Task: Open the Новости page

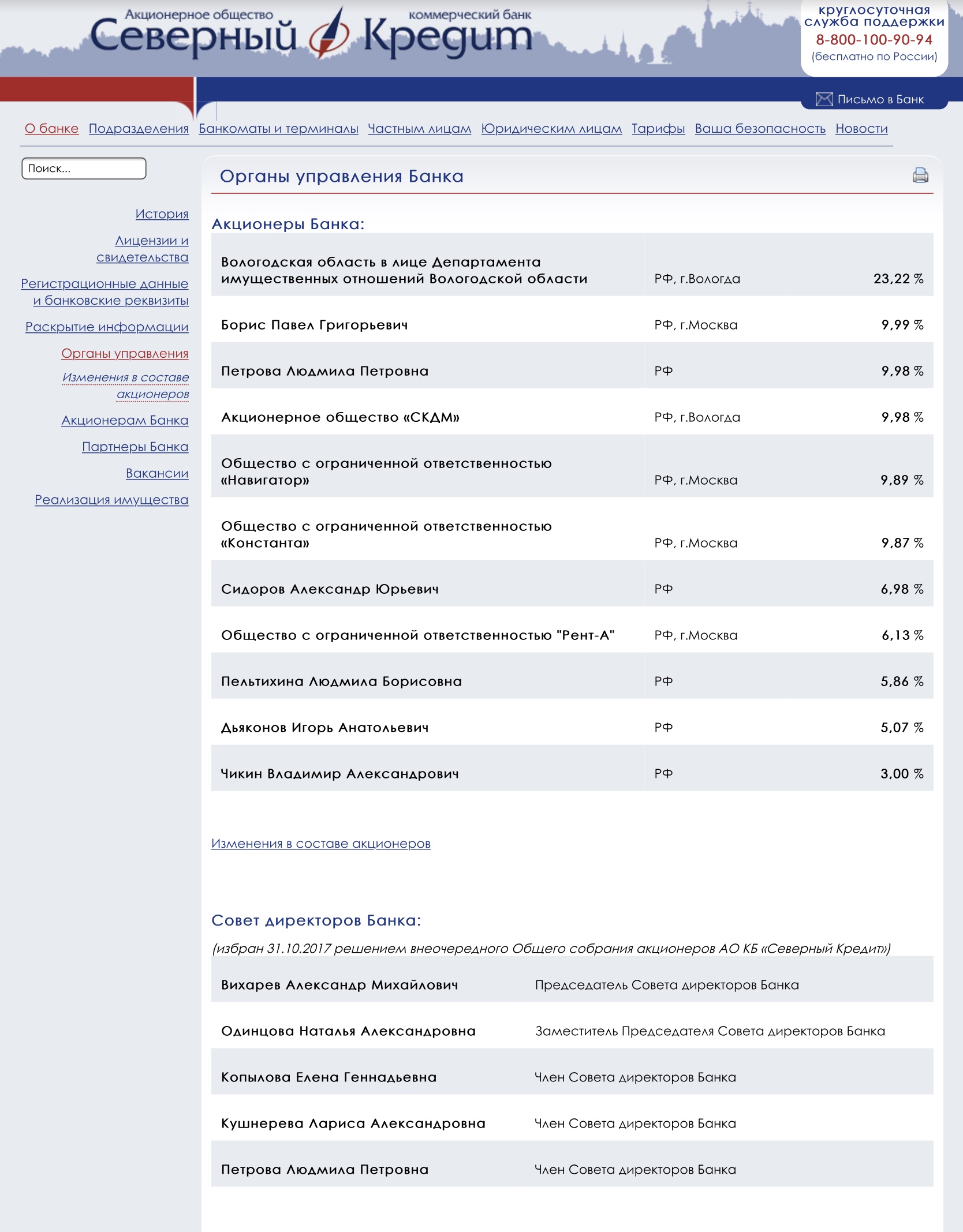Action: coord(861,129)
